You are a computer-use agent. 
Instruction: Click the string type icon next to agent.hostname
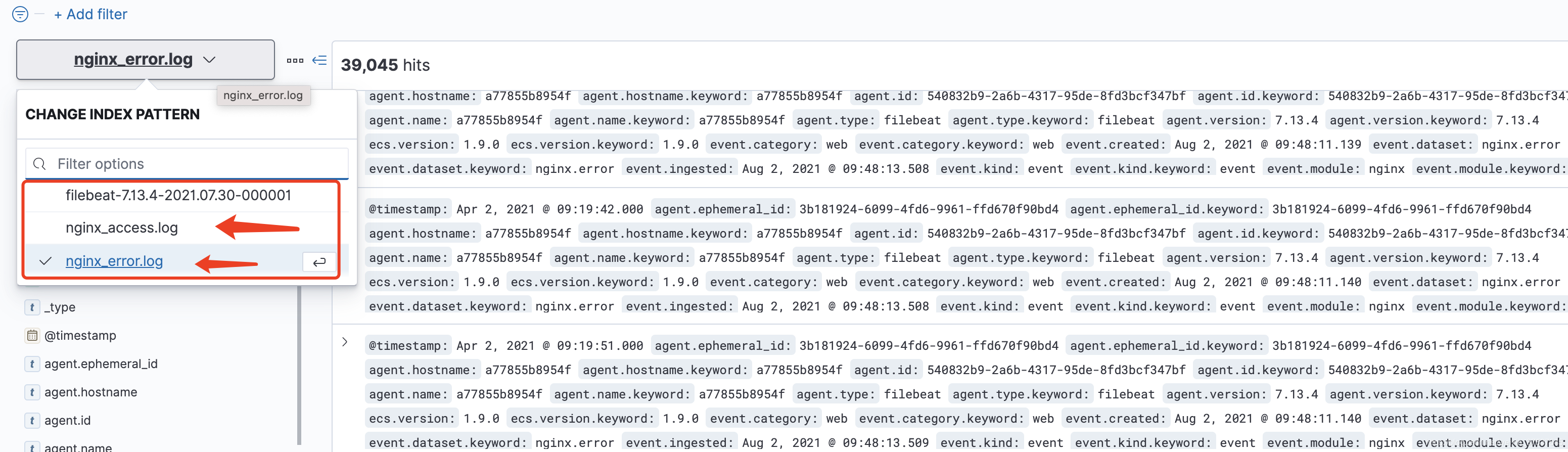click(x=32, y=392)
